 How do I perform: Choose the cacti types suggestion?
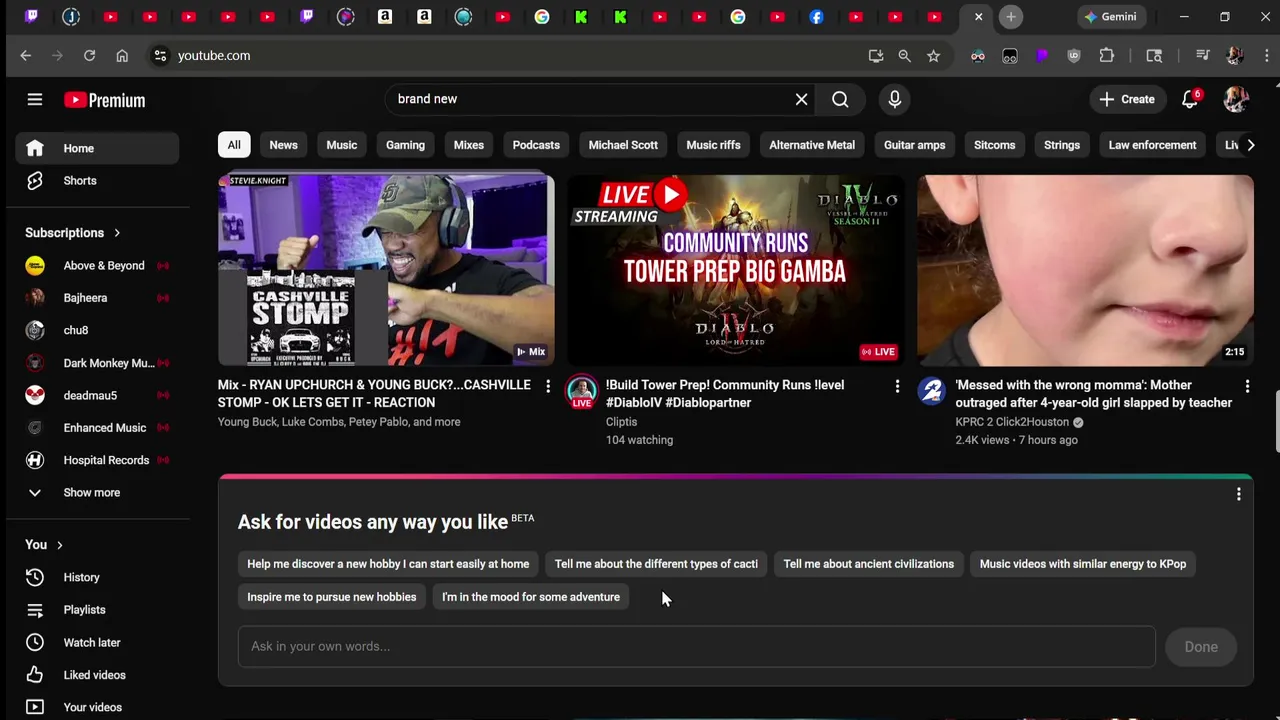pos(656,564)
